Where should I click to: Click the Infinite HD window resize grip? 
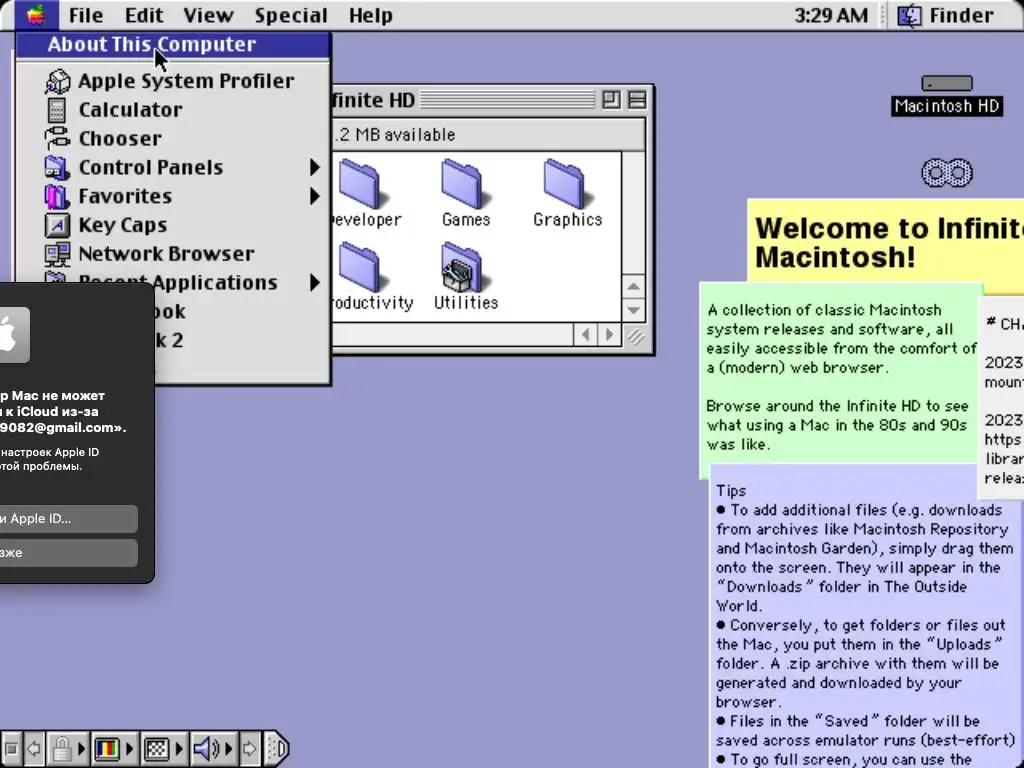(x=635, y=336)
